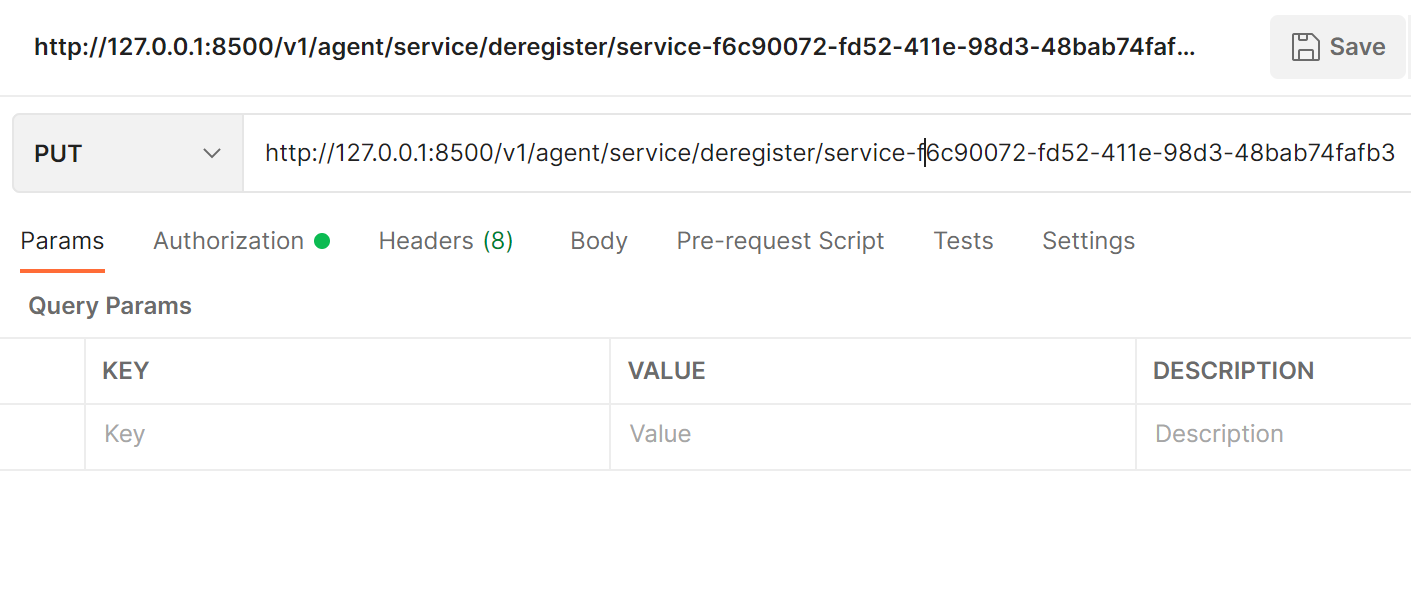Click the bold request title at top
This screenshot has width=1411, height=597.
pos(614,47)
